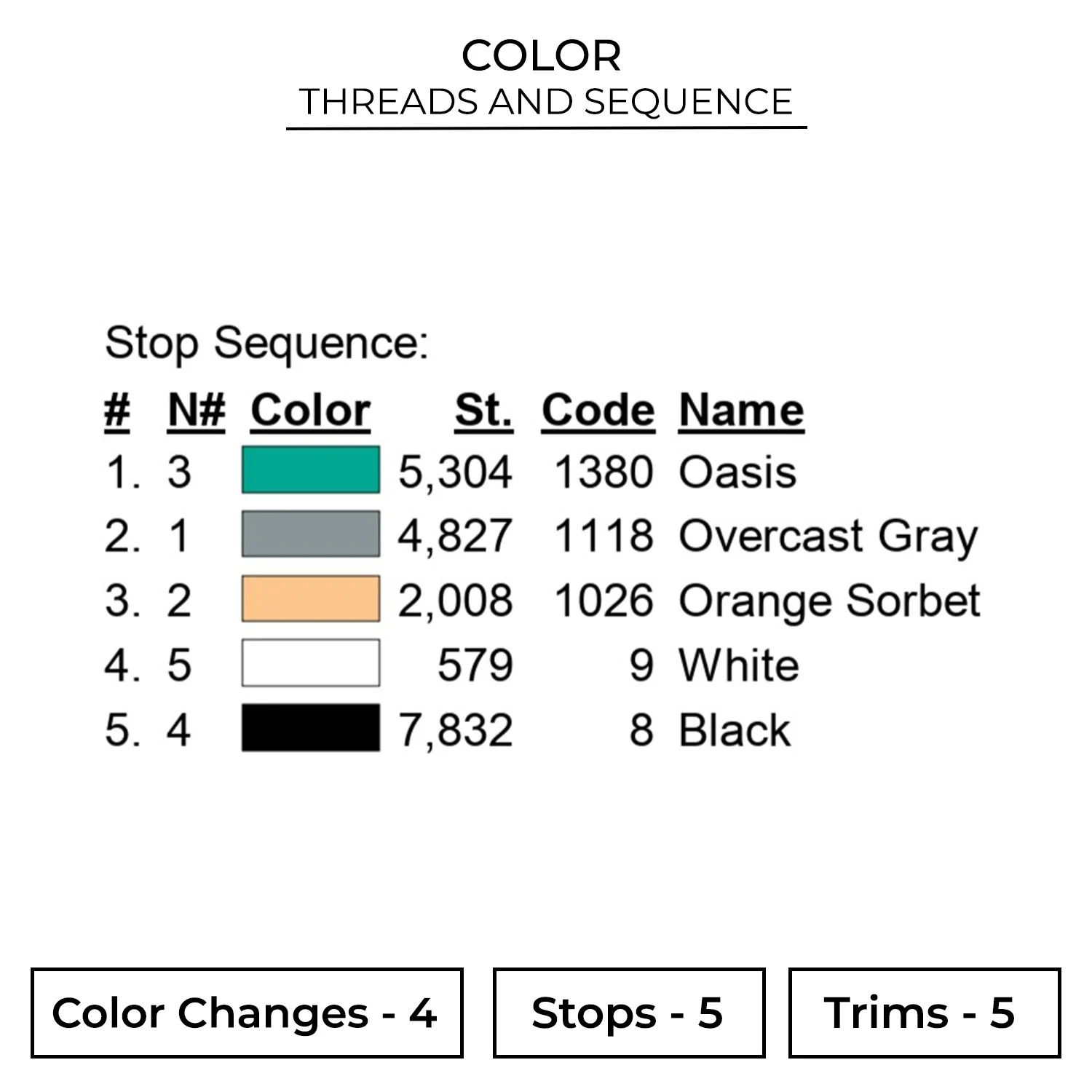Click the Stops - 5 box
Image resolution: width=1092 pixels, height=1092 pixels.
pyautogui.click(x=628, y=1013)
